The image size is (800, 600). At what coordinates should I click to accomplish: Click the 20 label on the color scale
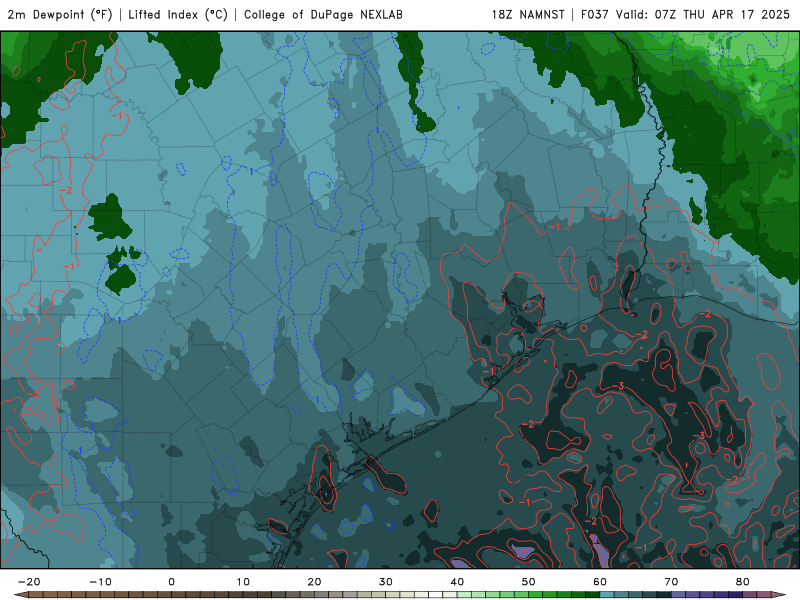point(314,582)
